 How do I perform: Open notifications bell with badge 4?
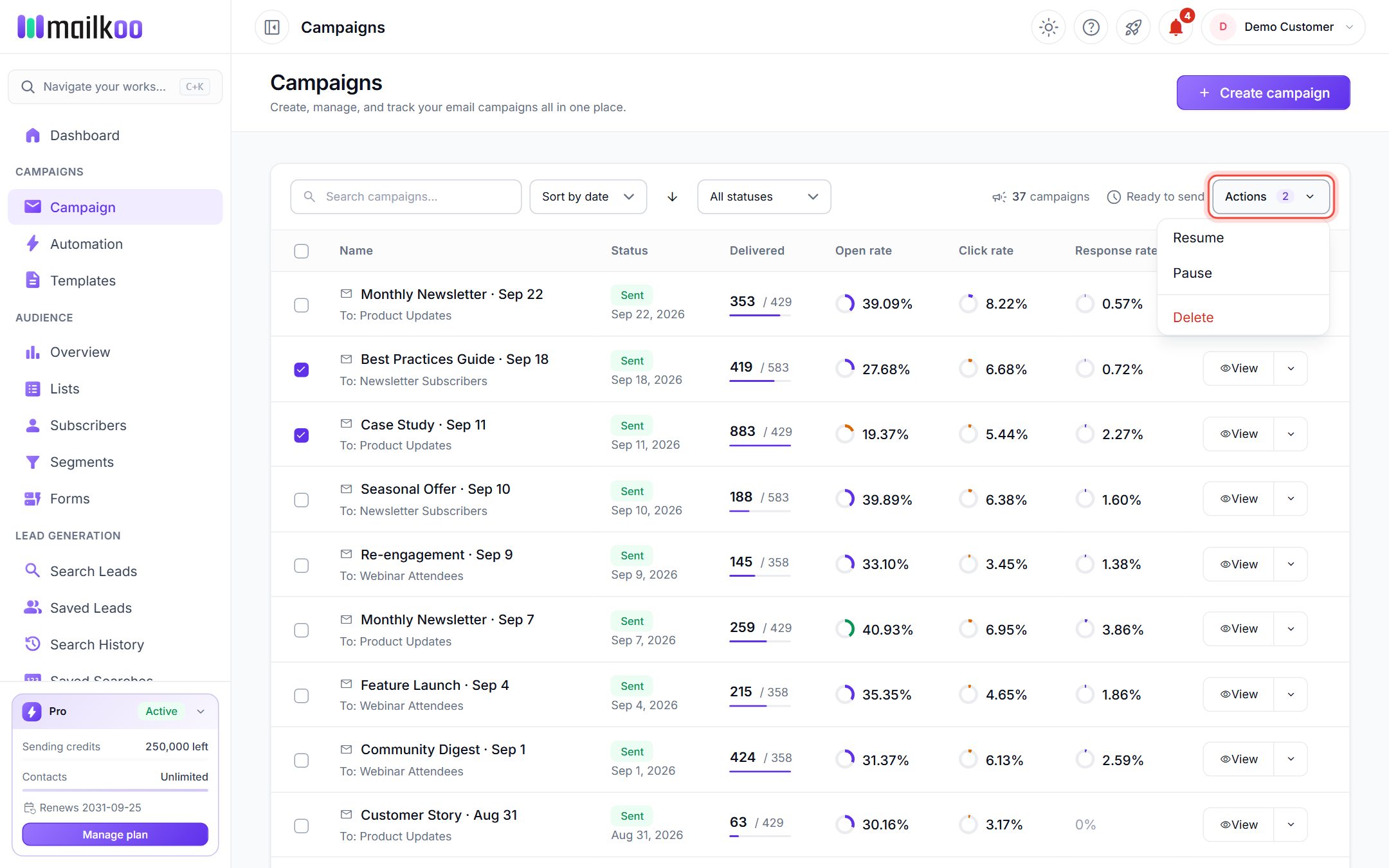point(1176,27)
